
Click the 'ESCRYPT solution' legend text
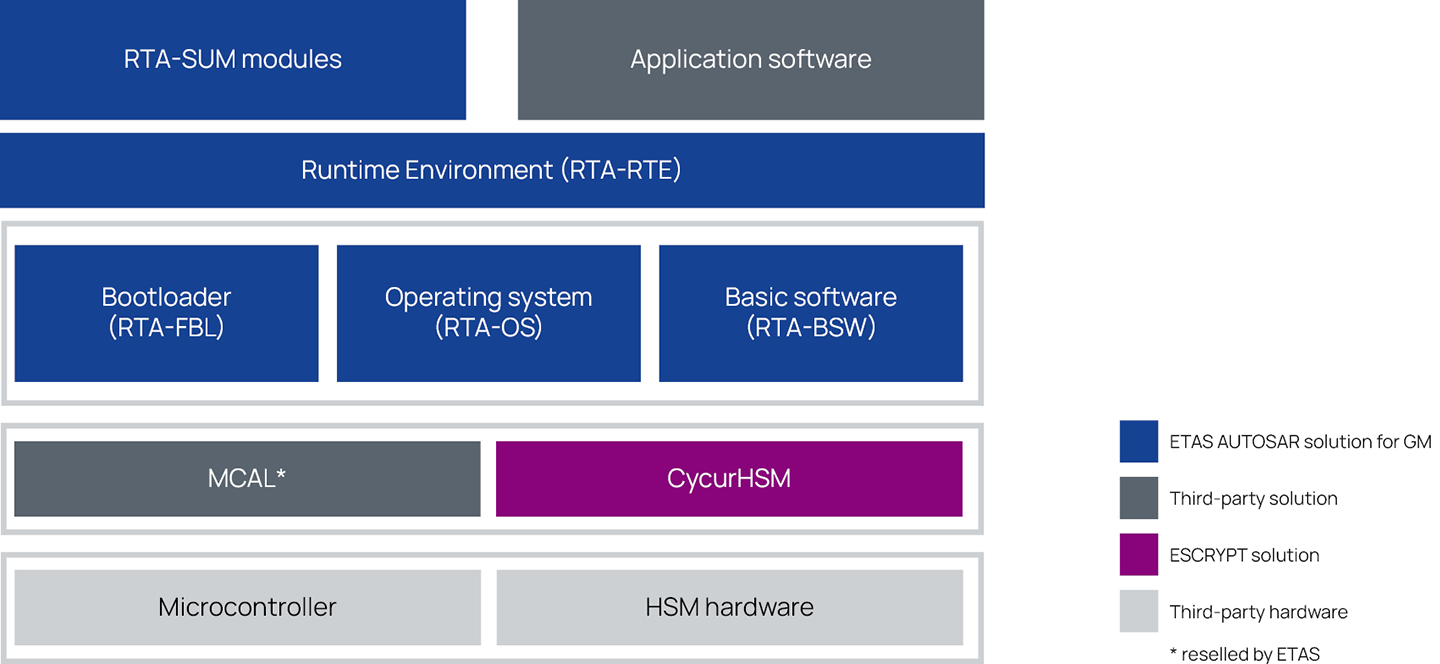tap(1244, 555)
